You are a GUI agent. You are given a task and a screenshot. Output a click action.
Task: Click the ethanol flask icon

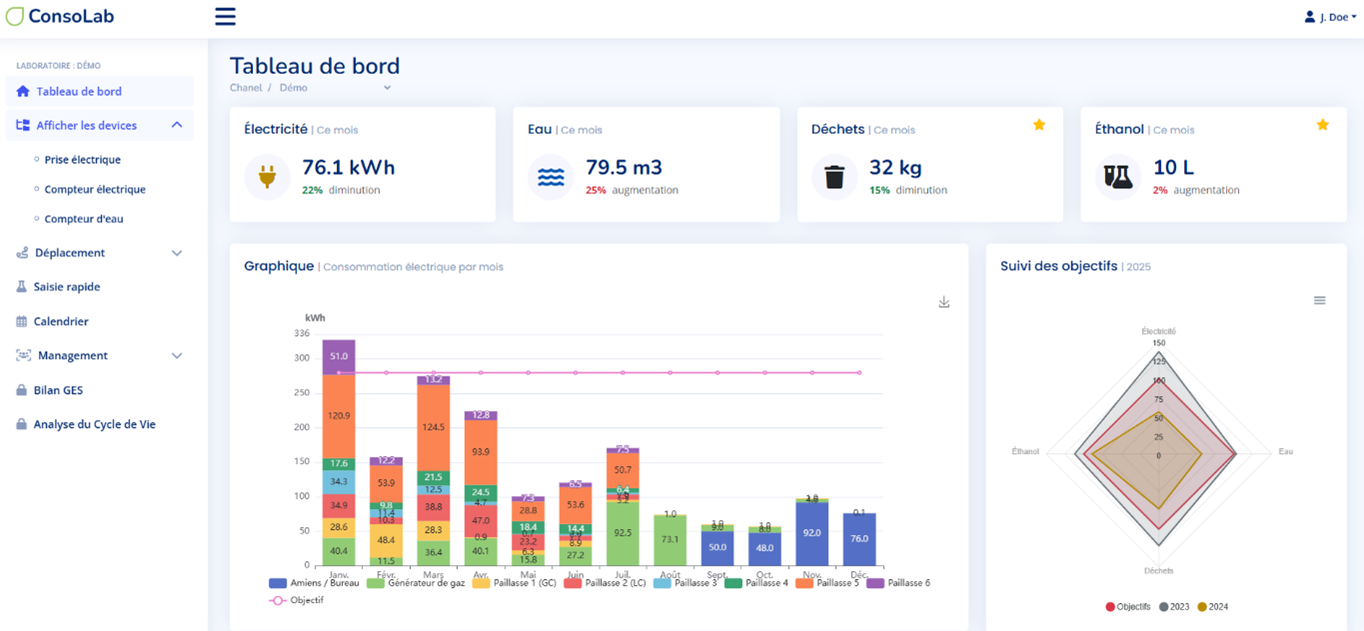[x=1118, y=177]
